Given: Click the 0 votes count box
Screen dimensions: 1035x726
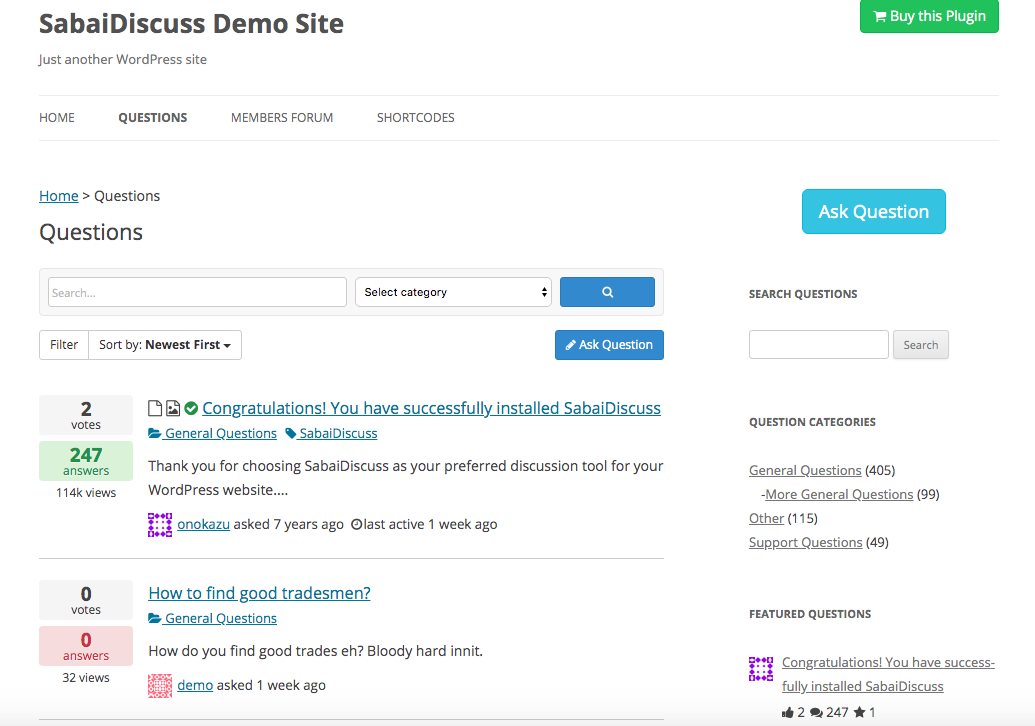Looking at the screenshot, I should [x=86, y=600].
